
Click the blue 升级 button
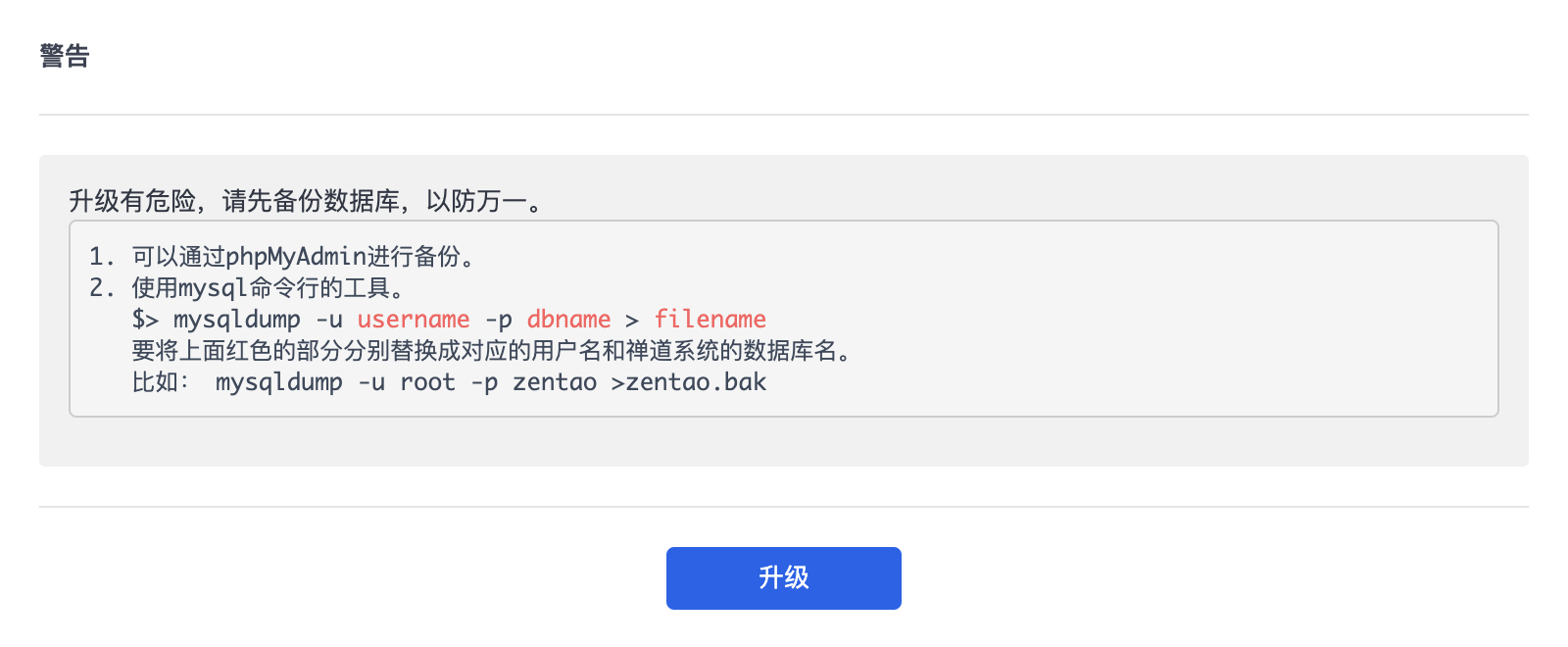783,578
